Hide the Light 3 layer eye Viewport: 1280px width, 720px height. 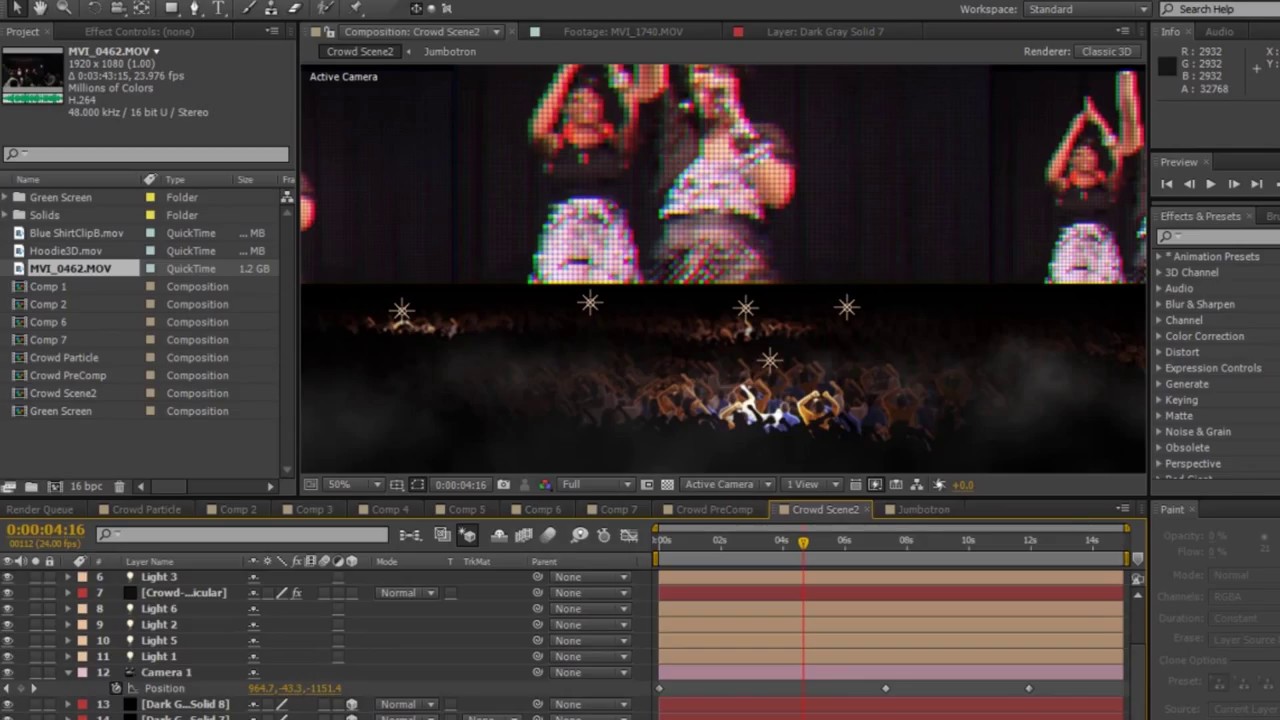(8, 577)
